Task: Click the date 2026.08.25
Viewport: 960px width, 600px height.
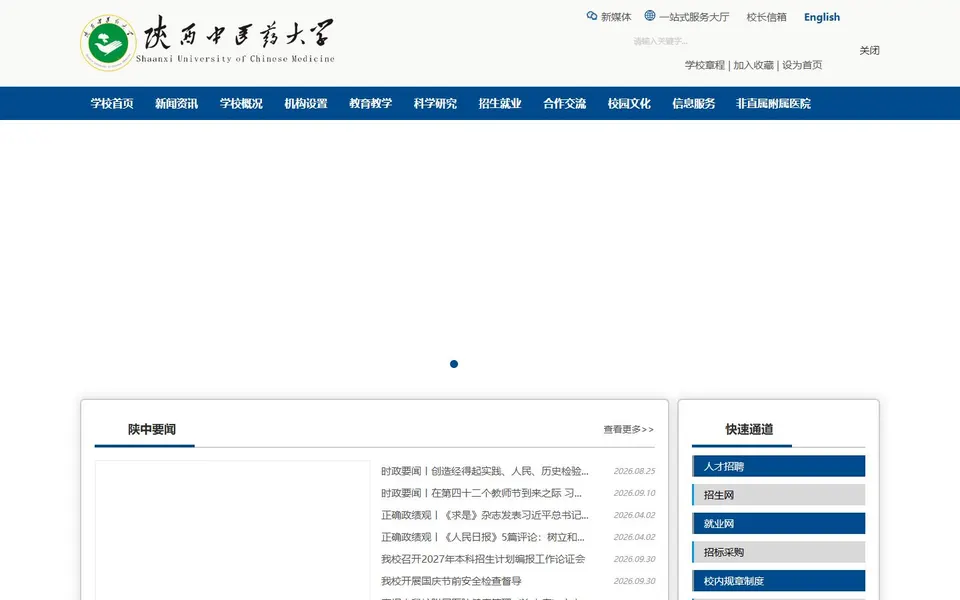Action: tap(634, 471)
